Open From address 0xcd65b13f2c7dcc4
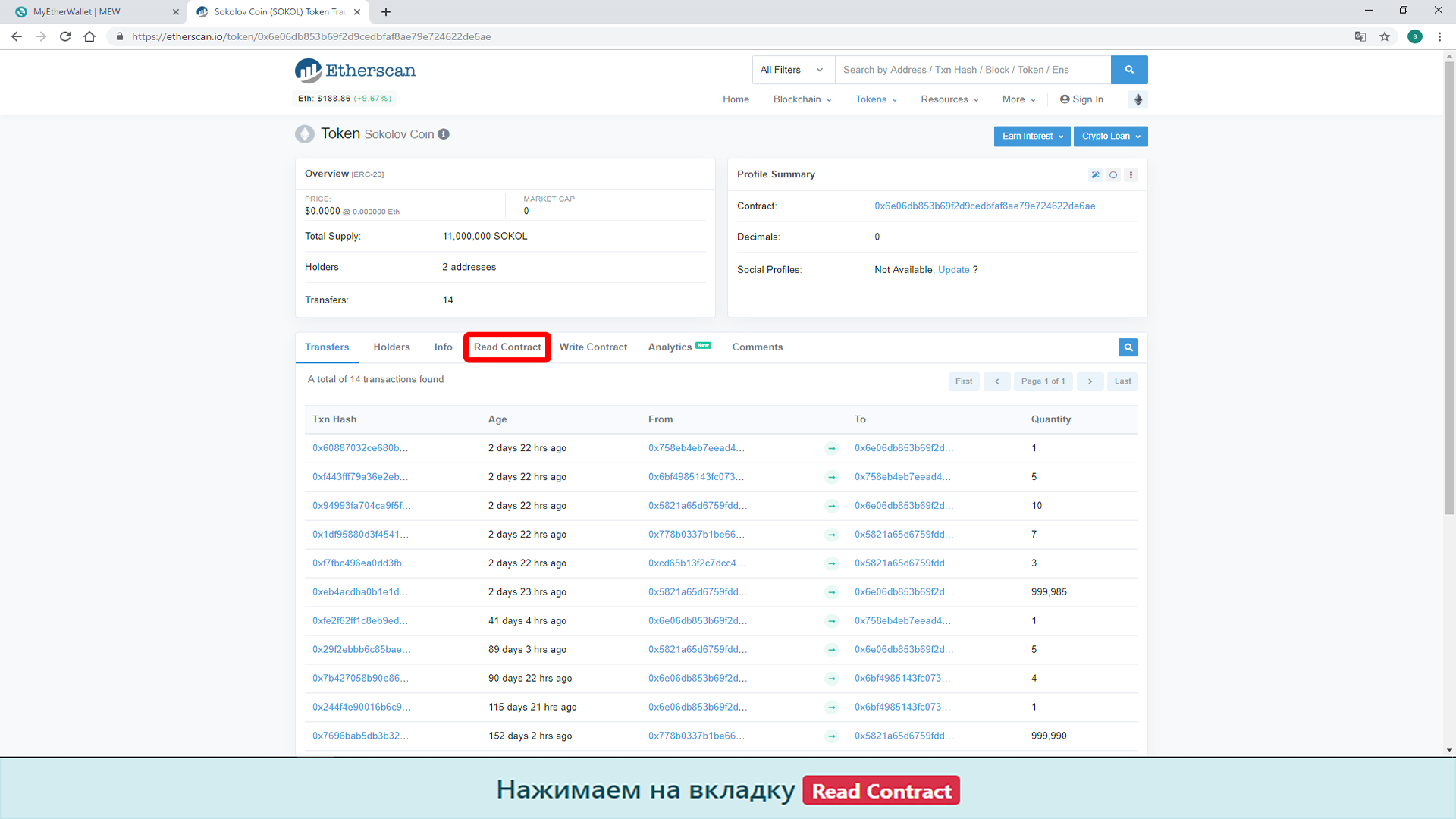Image resolution: width=1456 pixels, height=819 pixels. (696, 563)
